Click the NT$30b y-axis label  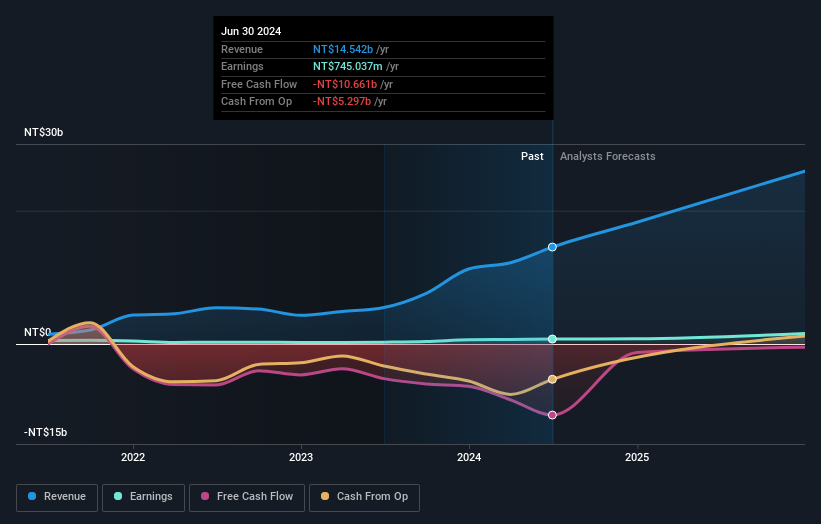coord(43,132)
